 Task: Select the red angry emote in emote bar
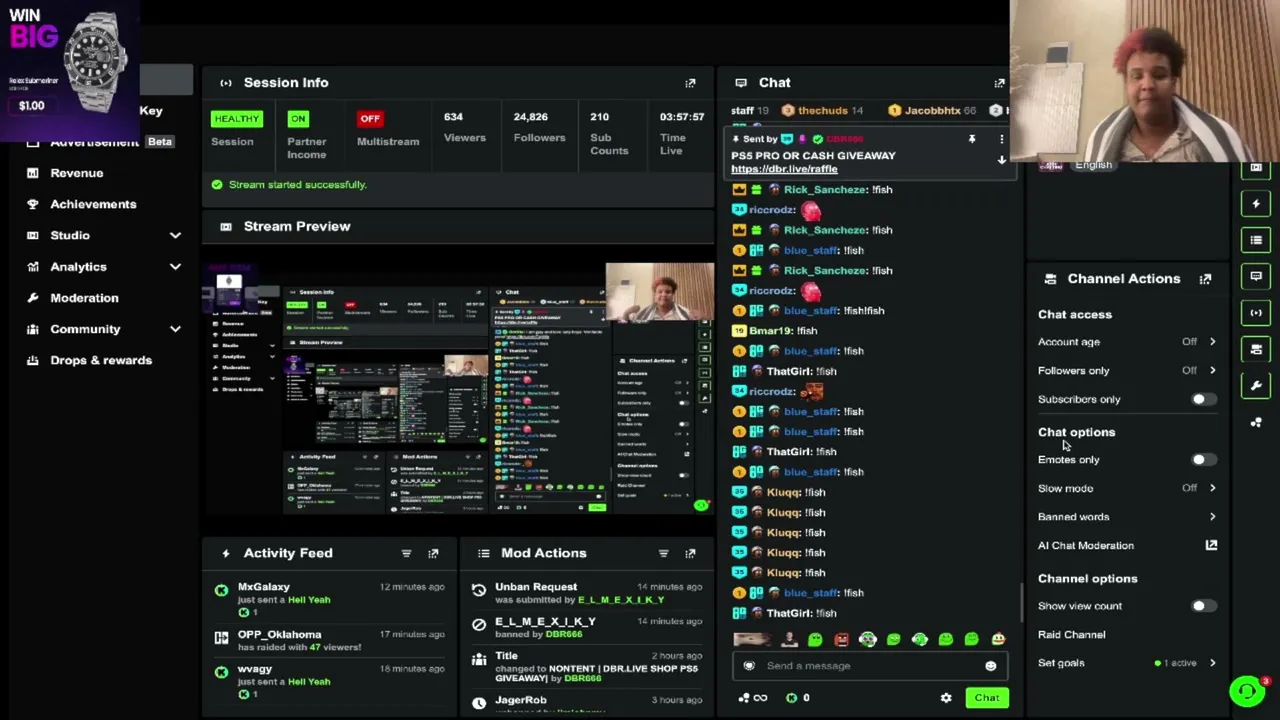coord(841,640)
